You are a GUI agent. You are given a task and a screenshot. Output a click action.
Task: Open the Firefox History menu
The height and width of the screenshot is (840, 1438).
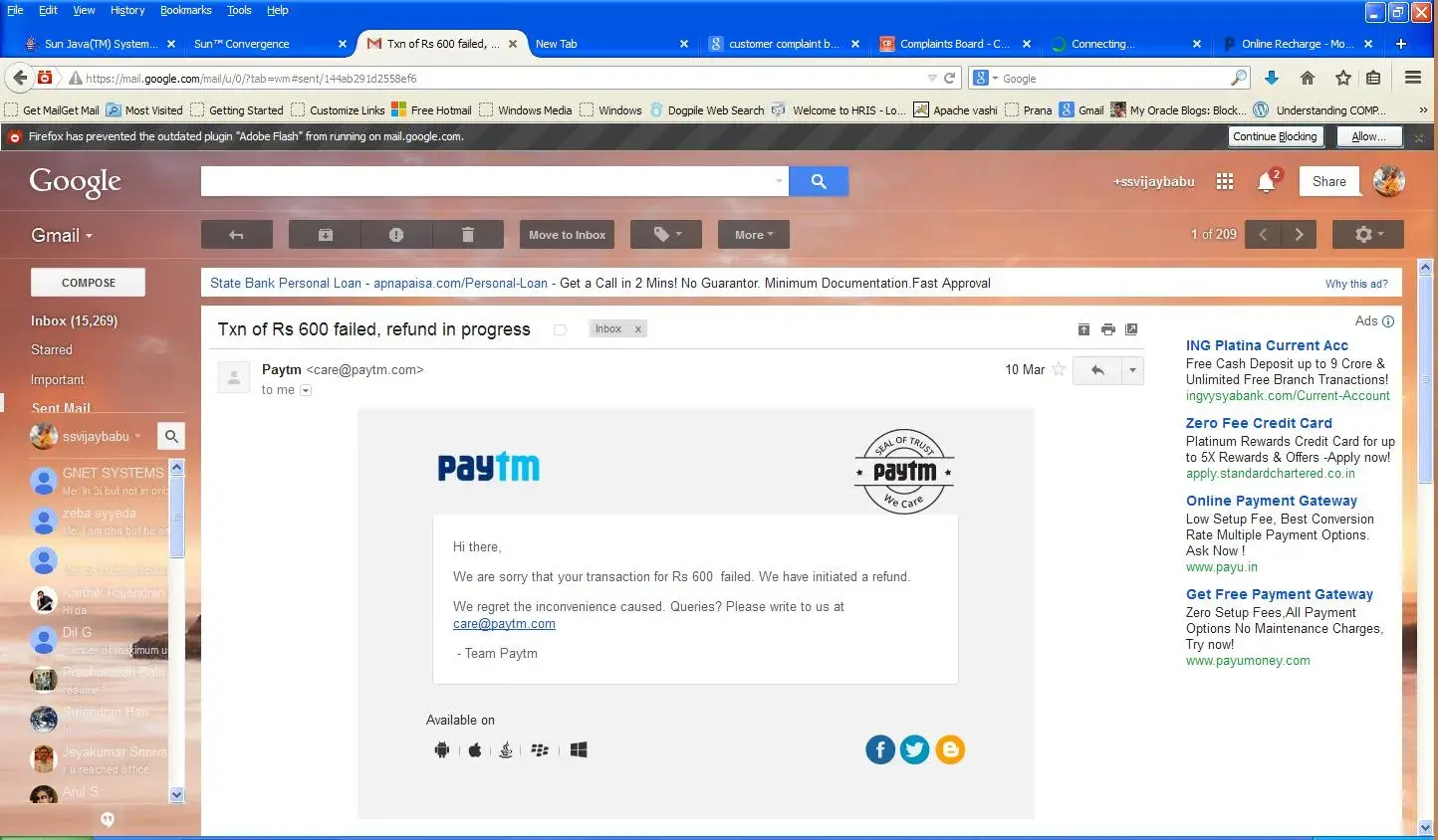click(127, 10)
